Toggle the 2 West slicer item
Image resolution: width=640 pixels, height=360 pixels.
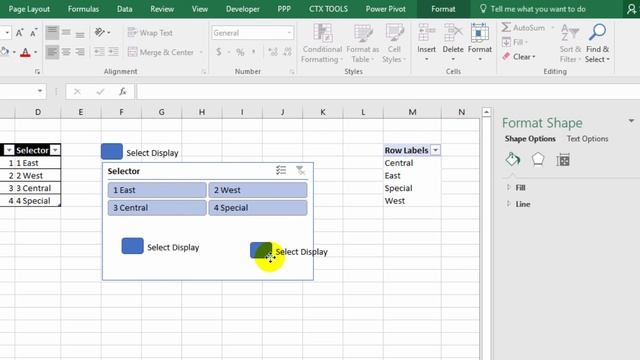point(258,190)
